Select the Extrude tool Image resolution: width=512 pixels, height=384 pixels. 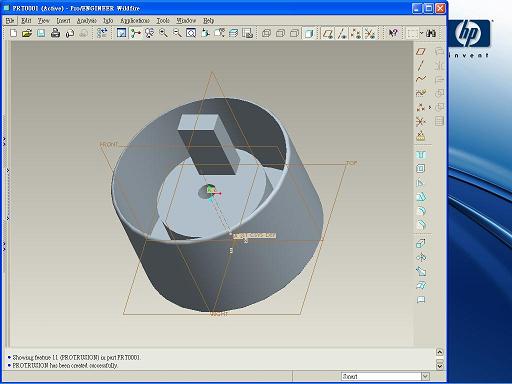point(421,243)
